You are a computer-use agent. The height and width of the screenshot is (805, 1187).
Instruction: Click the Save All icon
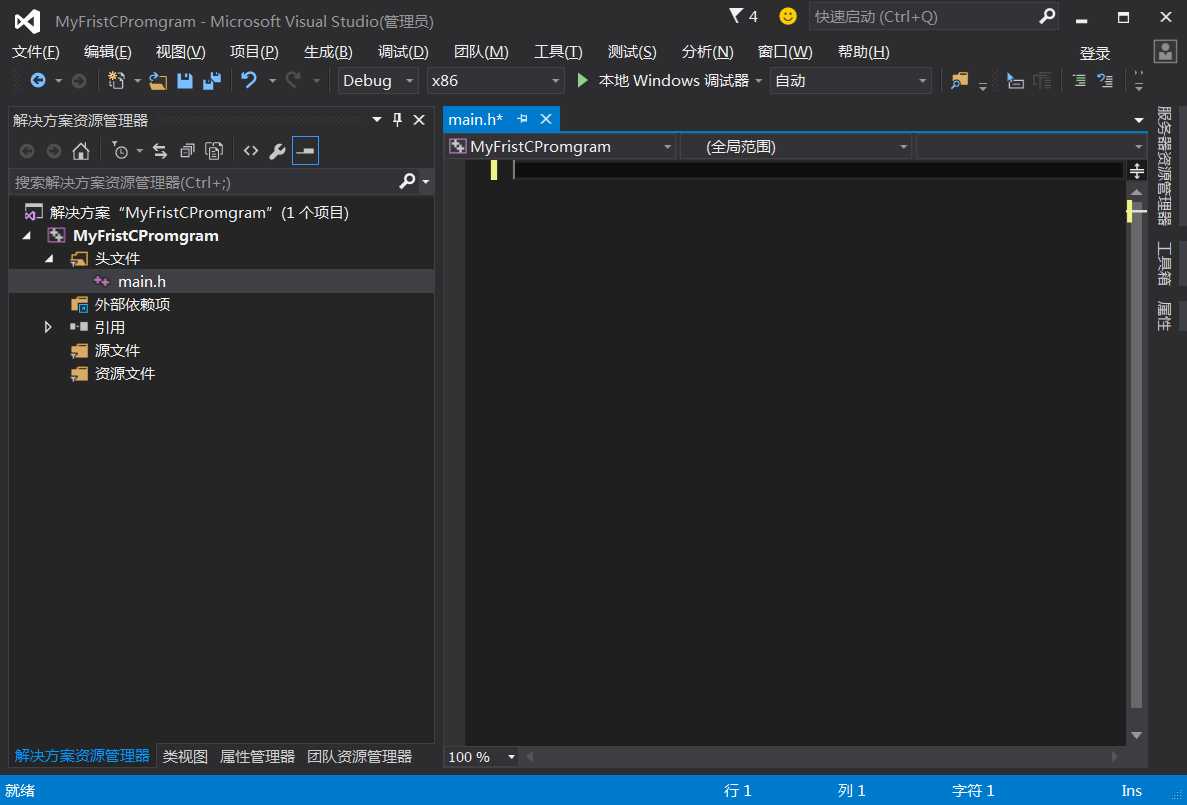pos(212,80)
